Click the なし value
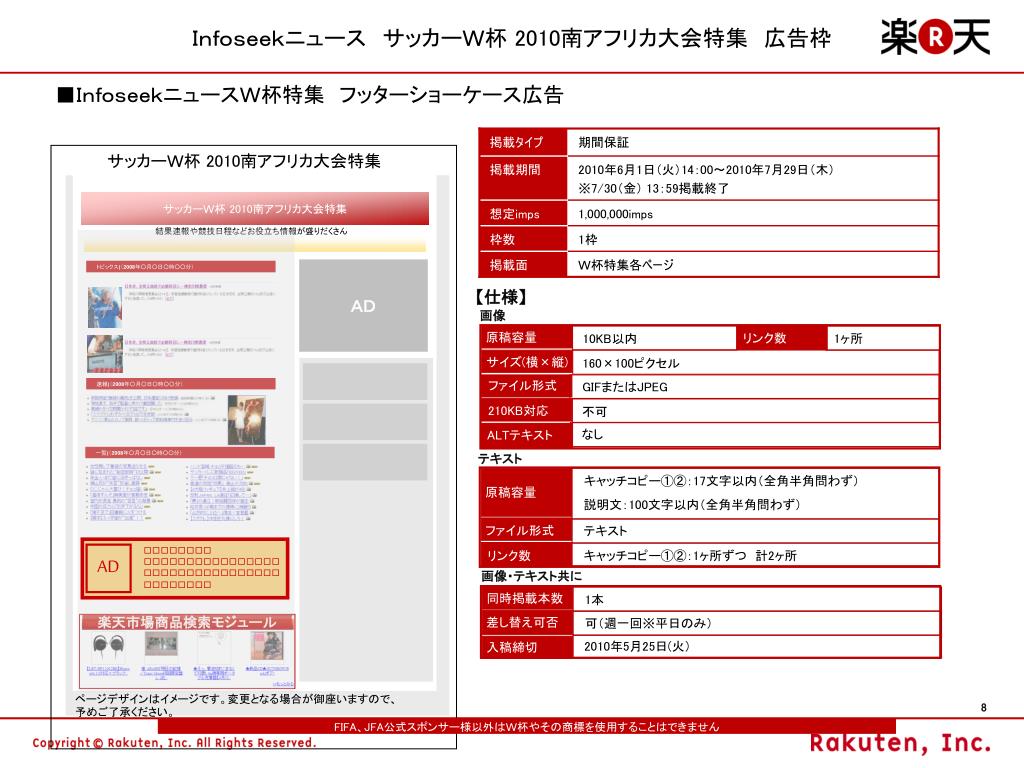This screenshot has height=768, width=1024. 592,434
